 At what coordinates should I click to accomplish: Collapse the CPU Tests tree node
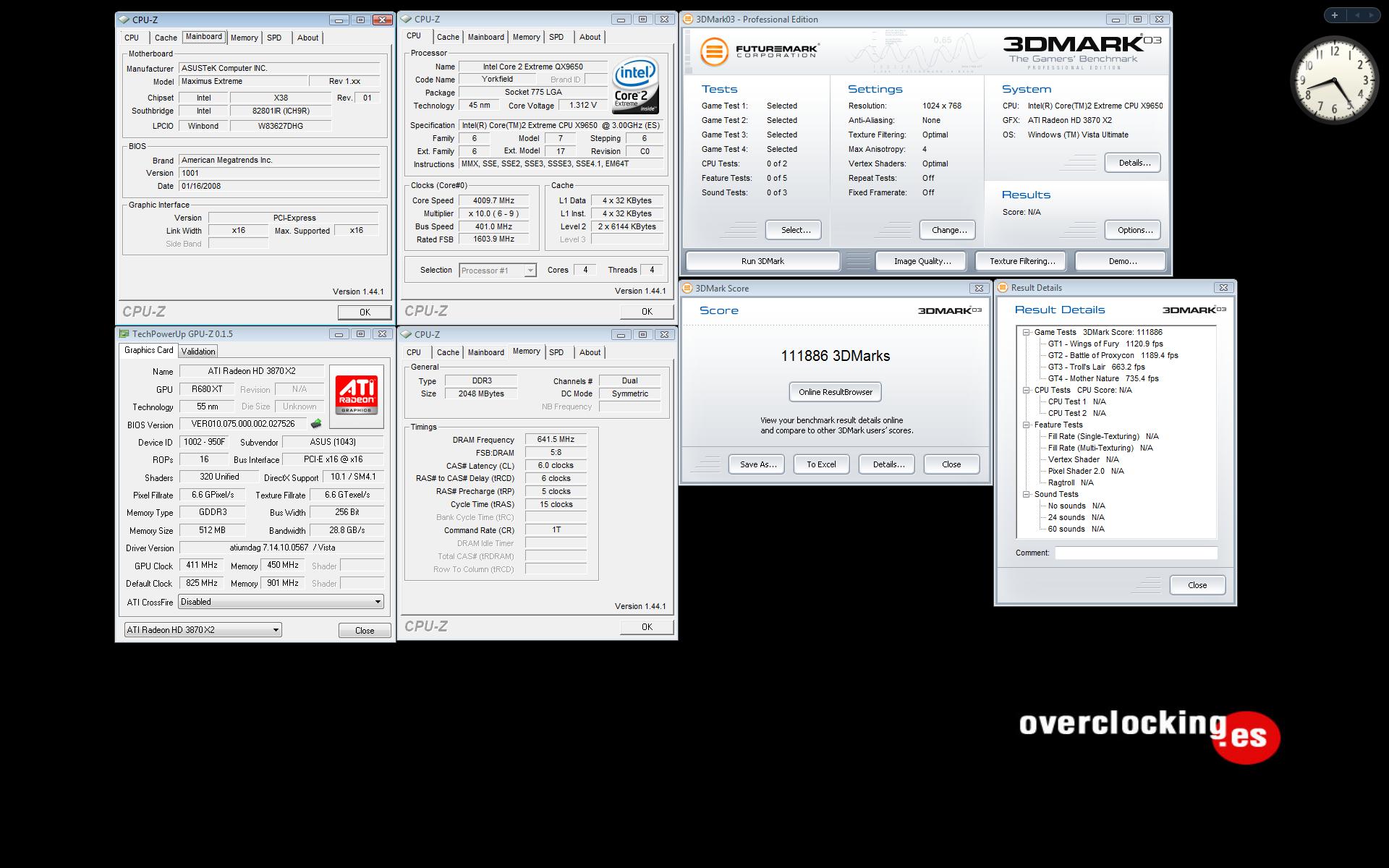[1026, 391]
